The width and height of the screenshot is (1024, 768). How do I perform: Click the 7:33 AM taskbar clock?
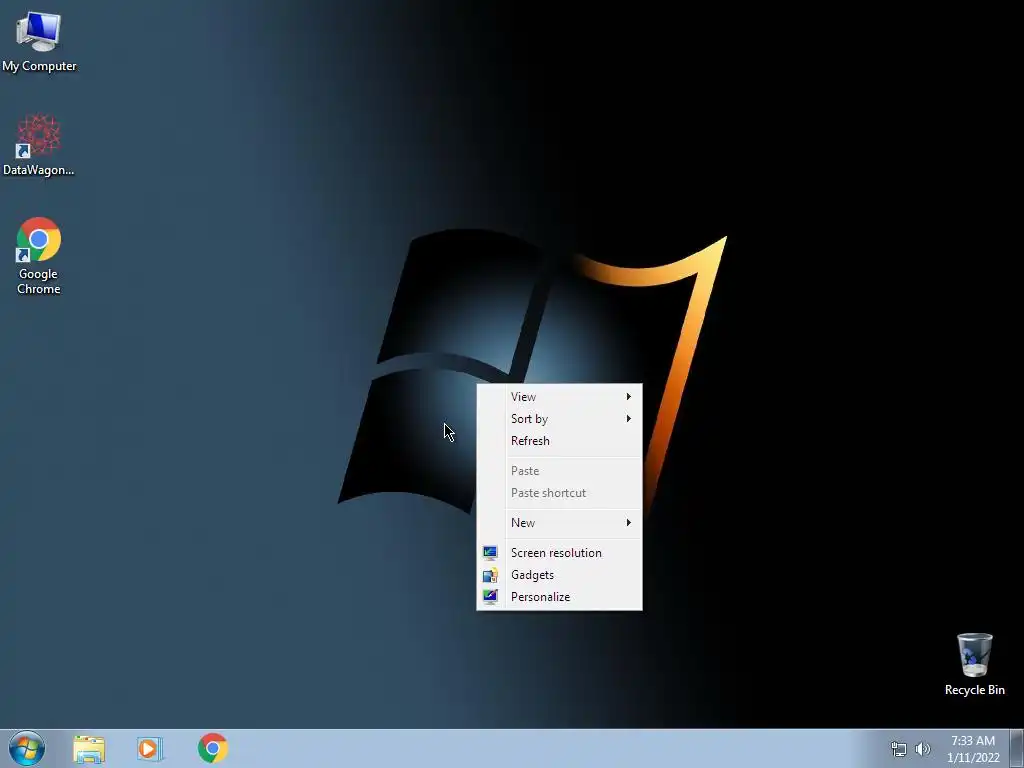[973, 741]
